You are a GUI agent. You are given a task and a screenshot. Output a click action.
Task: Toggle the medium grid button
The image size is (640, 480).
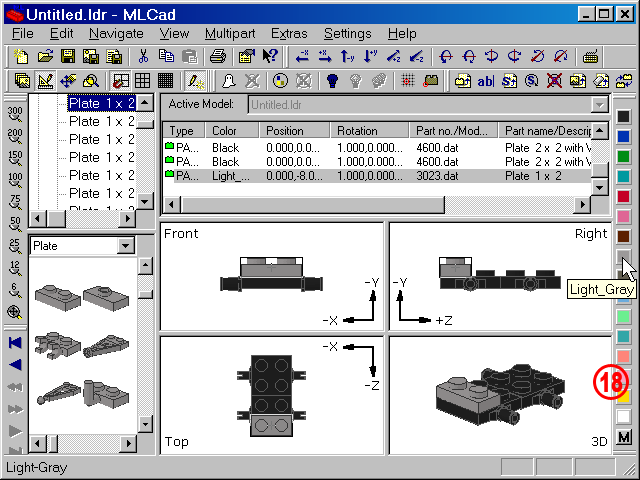click(x=142, y=80)
